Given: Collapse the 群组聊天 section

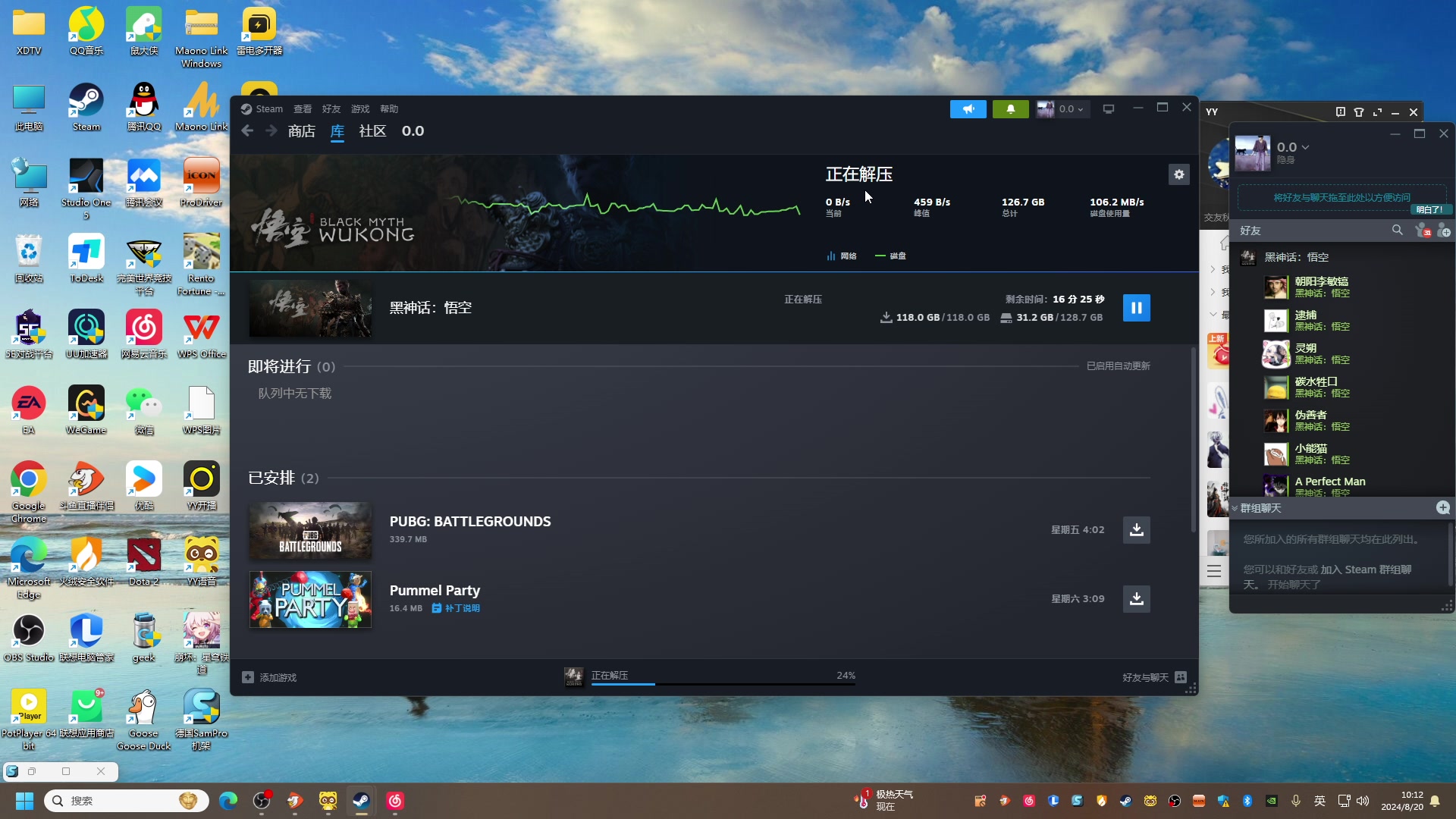Looking at the screenshot, I should [x=1238, y=508].
